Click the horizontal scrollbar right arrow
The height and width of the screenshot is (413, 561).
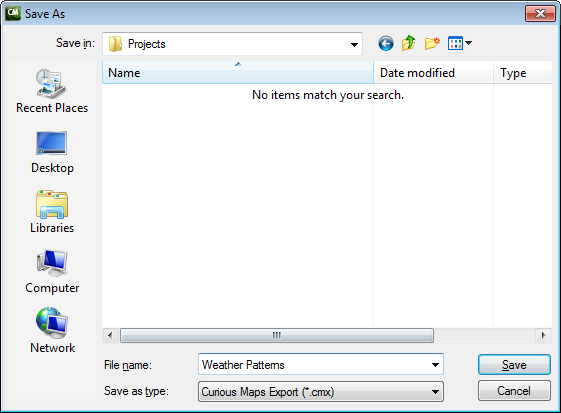tap(543, 335)
